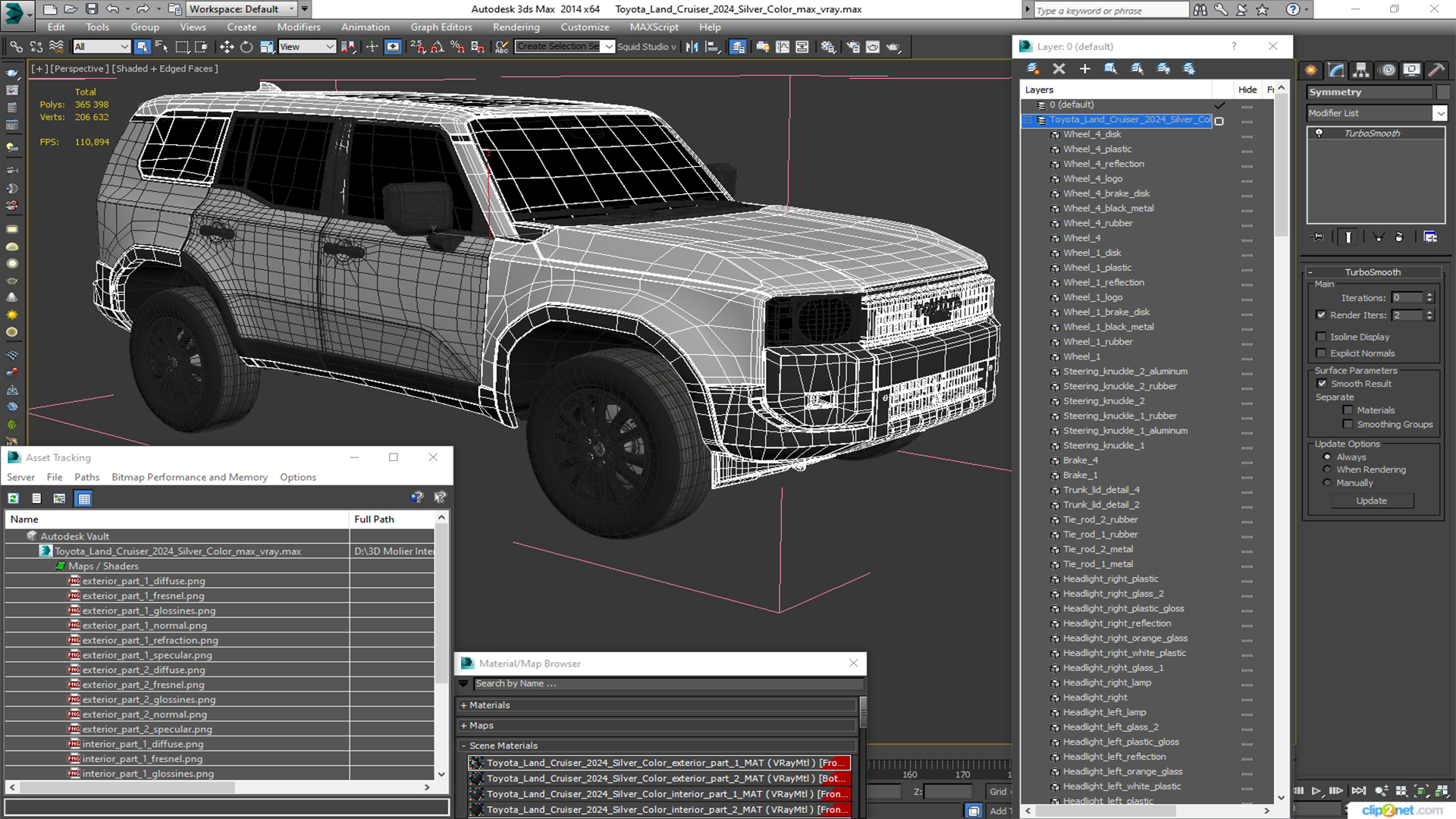Open the Rendering menu

516,27
